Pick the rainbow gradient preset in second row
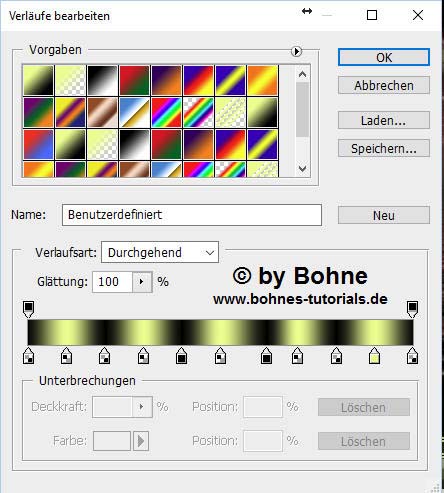444x493 pixels. click(x=166, y=112)
